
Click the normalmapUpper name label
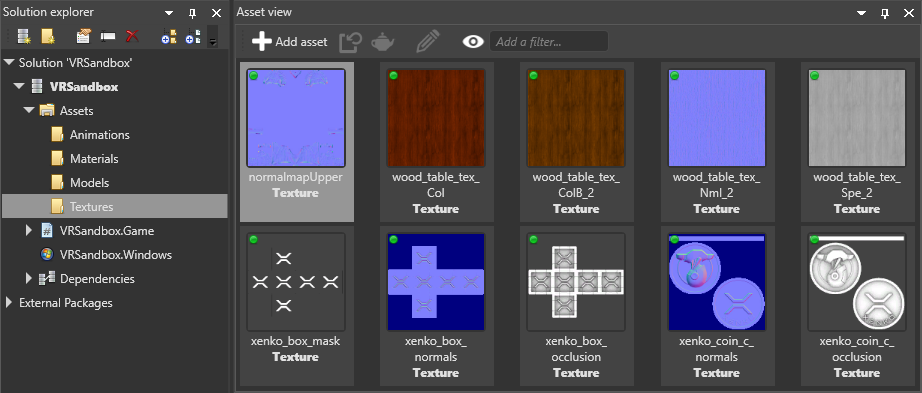coord(296,177)
